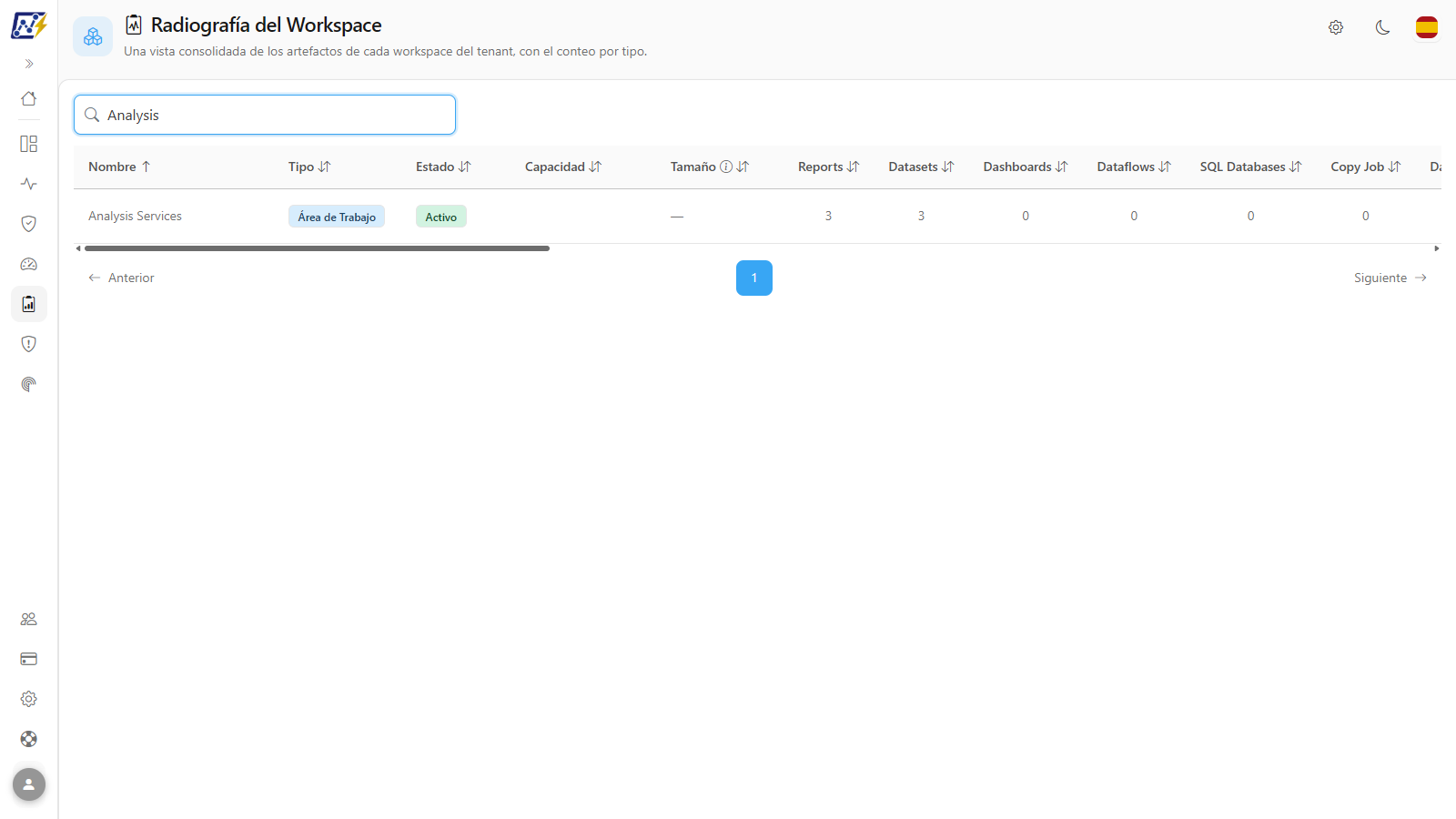Image resolution: width=1456 pixels, height=819 pixels.
Task: Click the workspace cubes icon in header
Action: tap(93, 36)
